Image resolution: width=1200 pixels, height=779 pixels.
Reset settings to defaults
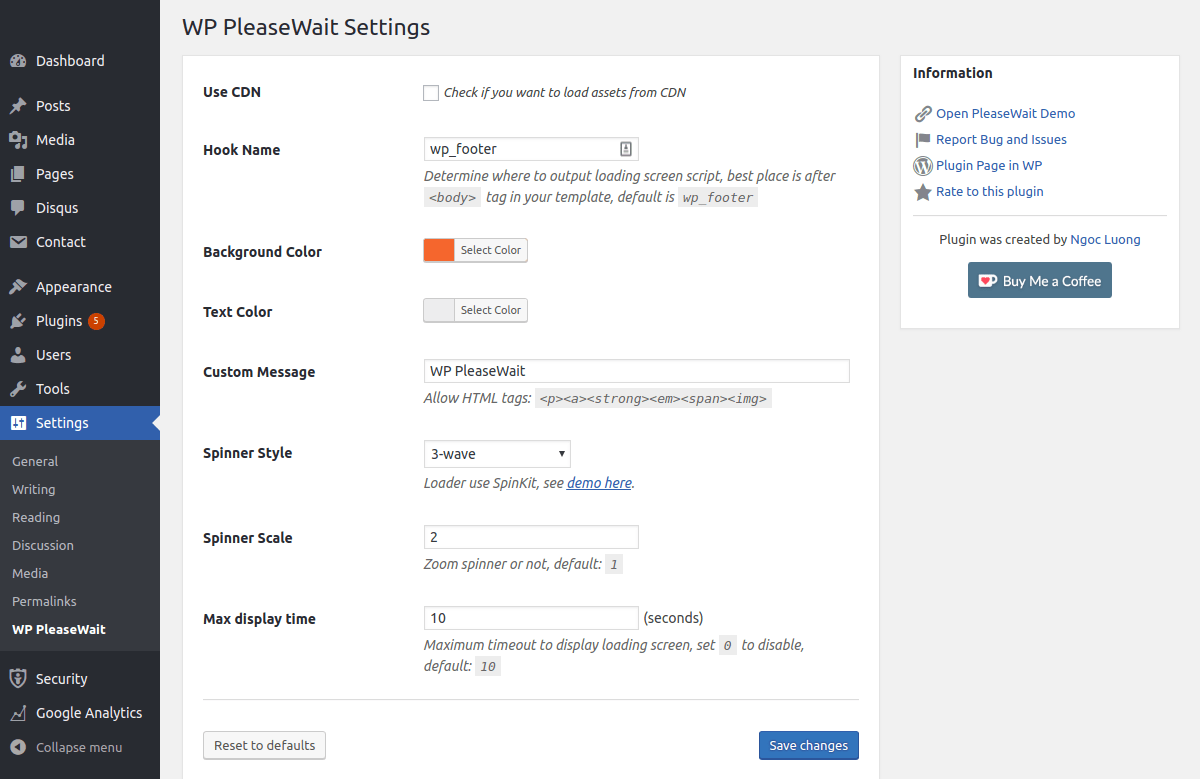pos(264,745)
